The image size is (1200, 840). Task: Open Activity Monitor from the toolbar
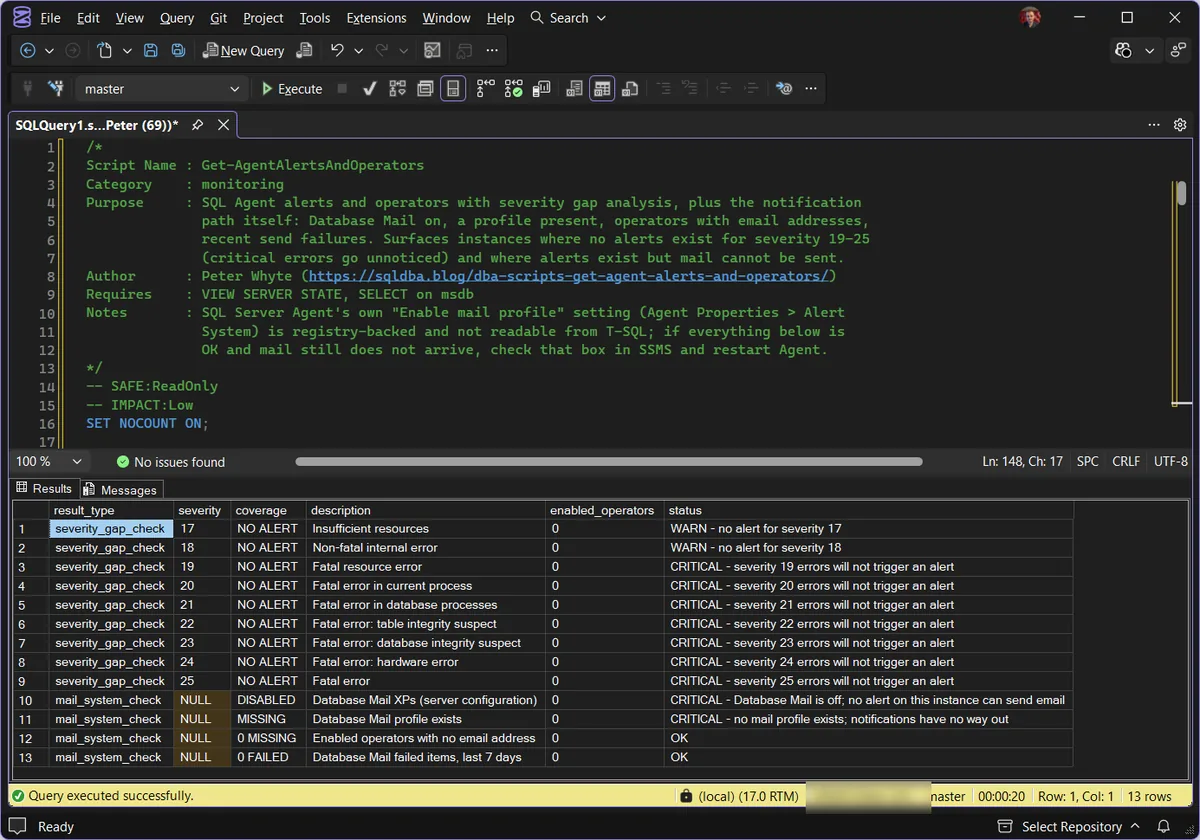[x=432, y=50]
